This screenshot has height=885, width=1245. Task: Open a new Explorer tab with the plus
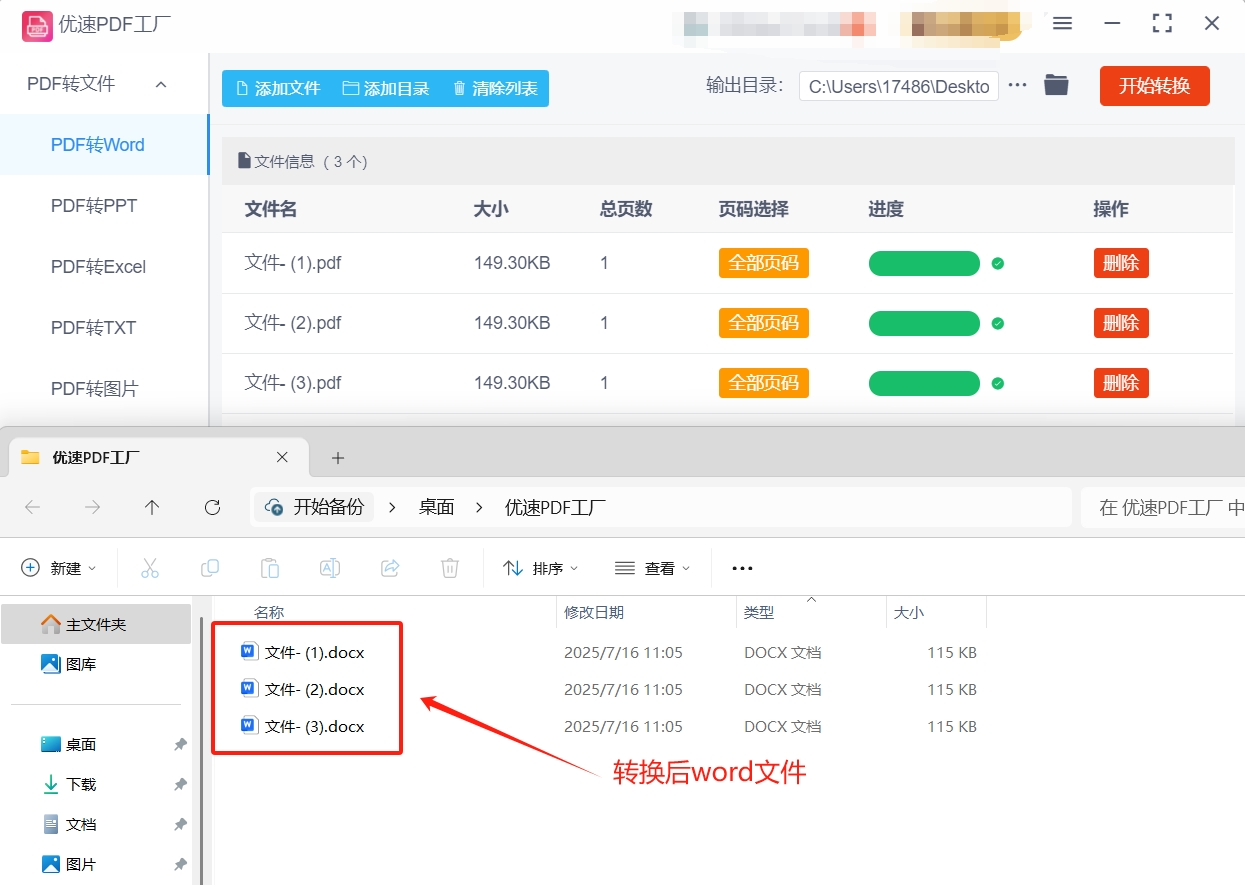(337, 457)
